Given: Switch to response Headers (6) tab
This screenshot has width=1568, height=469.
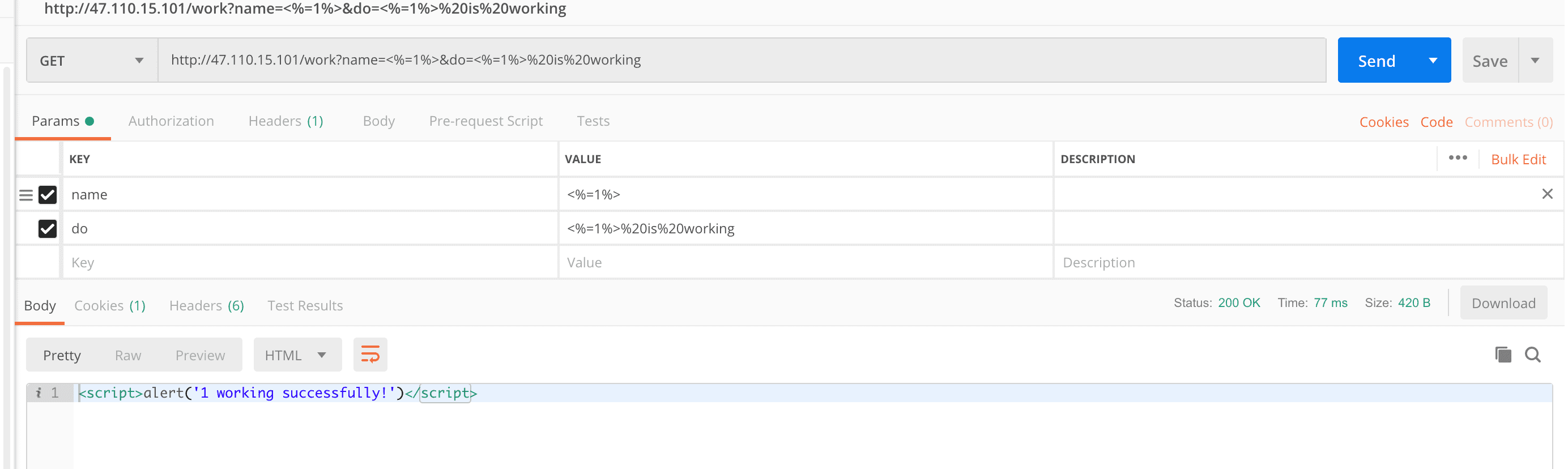Looking at the screenshot, I should click(206, 305).
